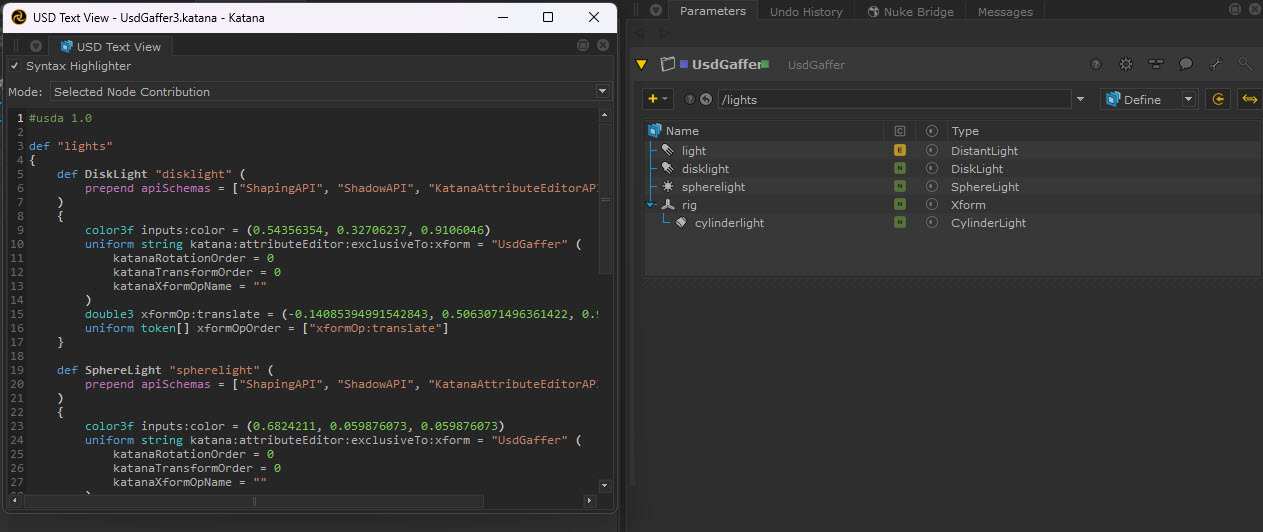Viewport: 1263px width, 532px height.
Task: Click the search magnifier icon in node header
Action: pos(1244,65)
